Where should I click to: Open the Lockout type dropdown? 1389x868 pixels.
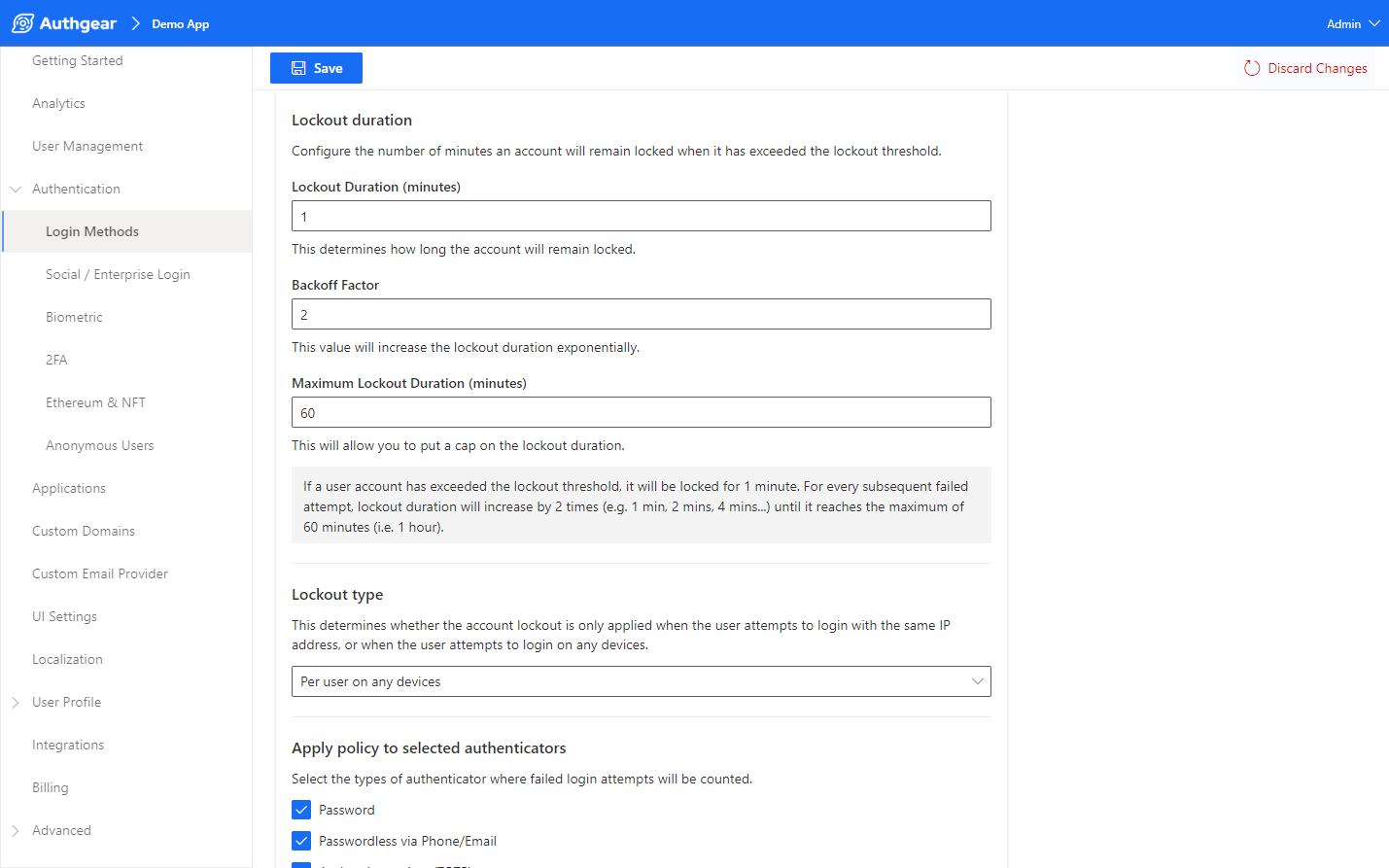(641, 681)
